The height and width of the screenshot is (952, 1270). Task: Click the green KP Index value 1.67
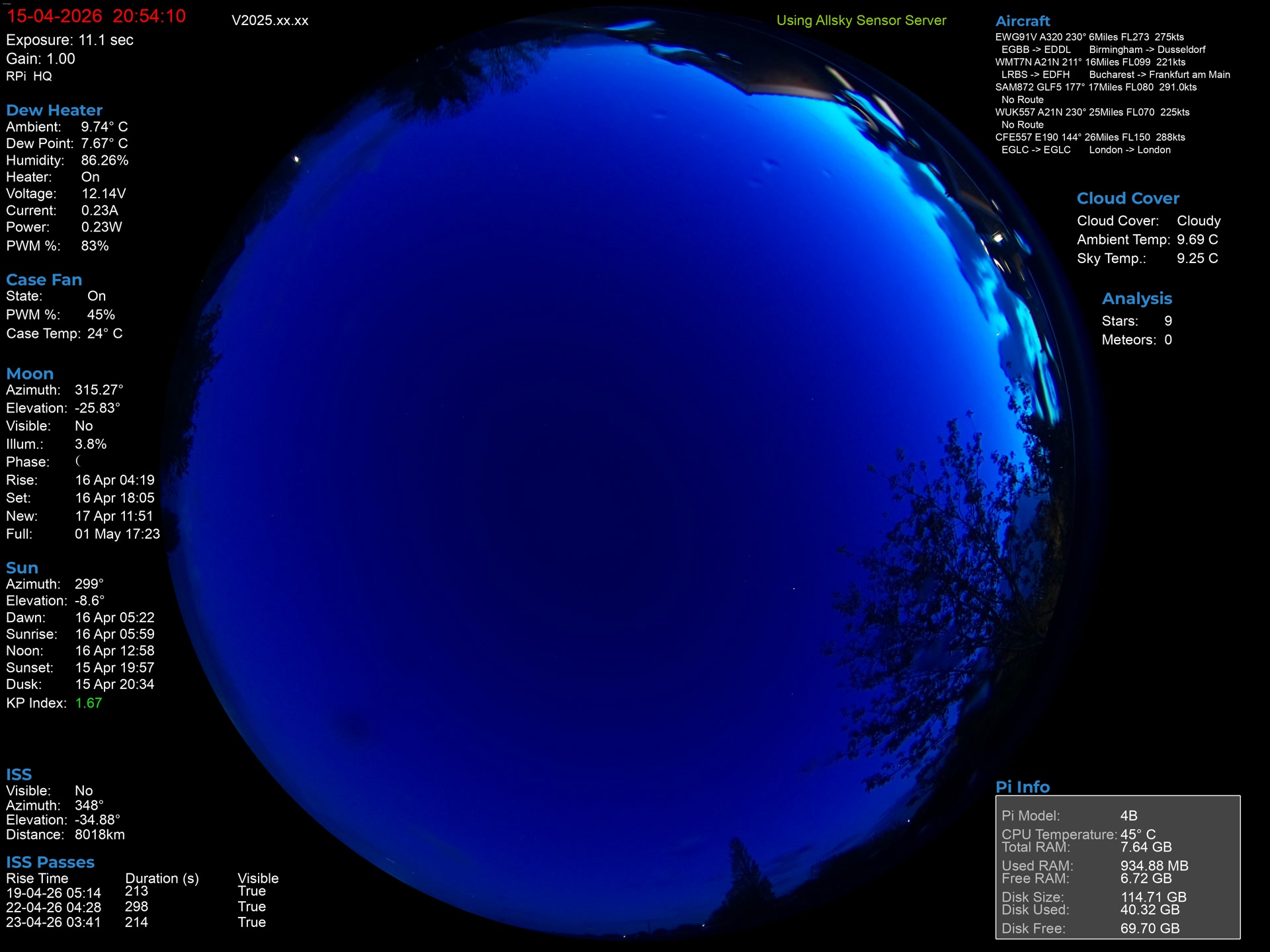[x=89, y=703]
